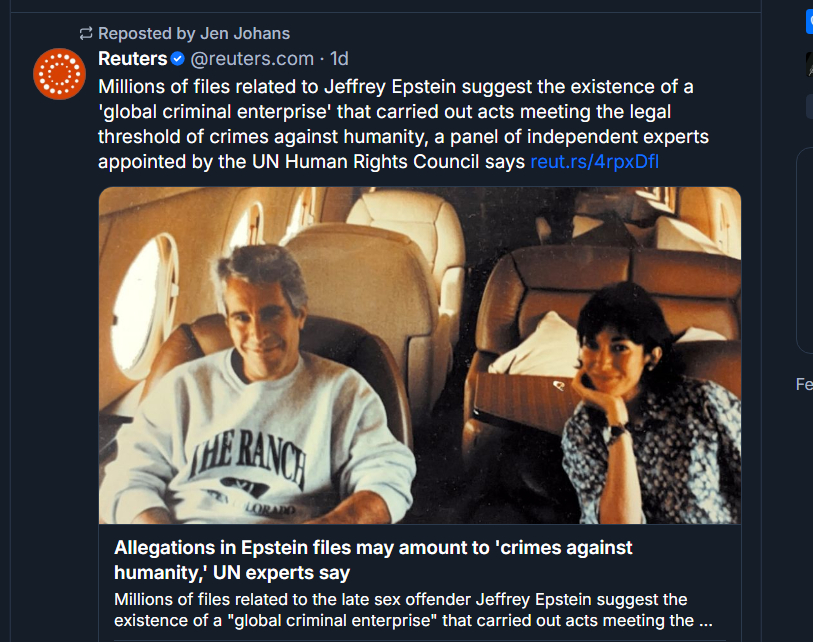This screenshot has height=642, width=813.
Task: Click the partially visible 'Fe' sidebar link
Action: [804, 385]
